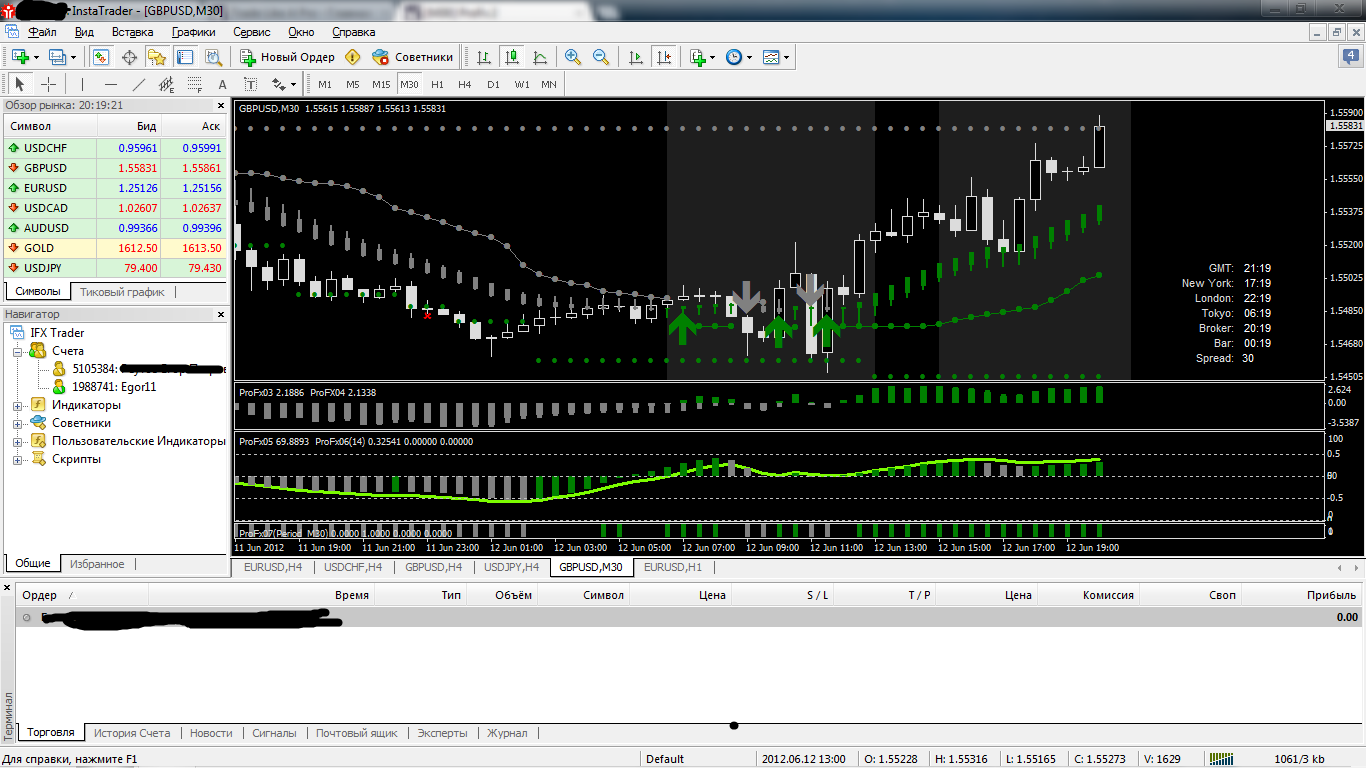Click the Новый Ордер button

point(287,57)
